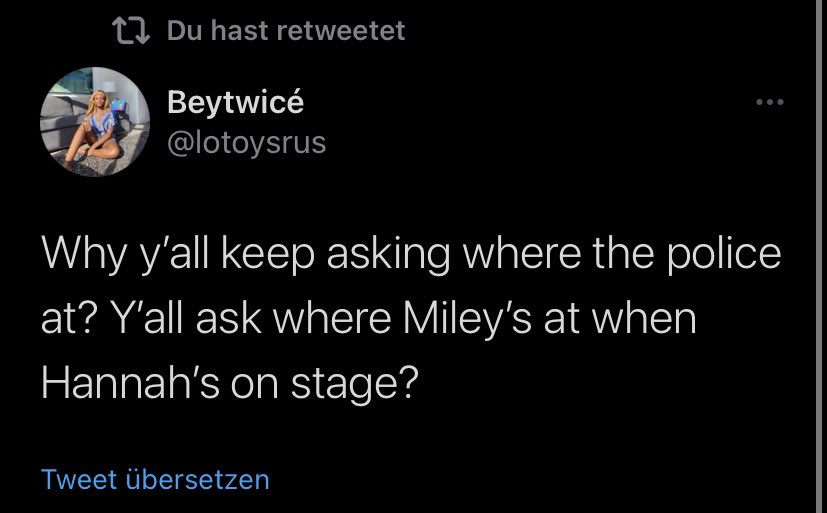Image resolution: width=827 pixels, height=513 pixels.
Task: Click Tweet übersetzen to translate tweet
Action: pos(155,479)
